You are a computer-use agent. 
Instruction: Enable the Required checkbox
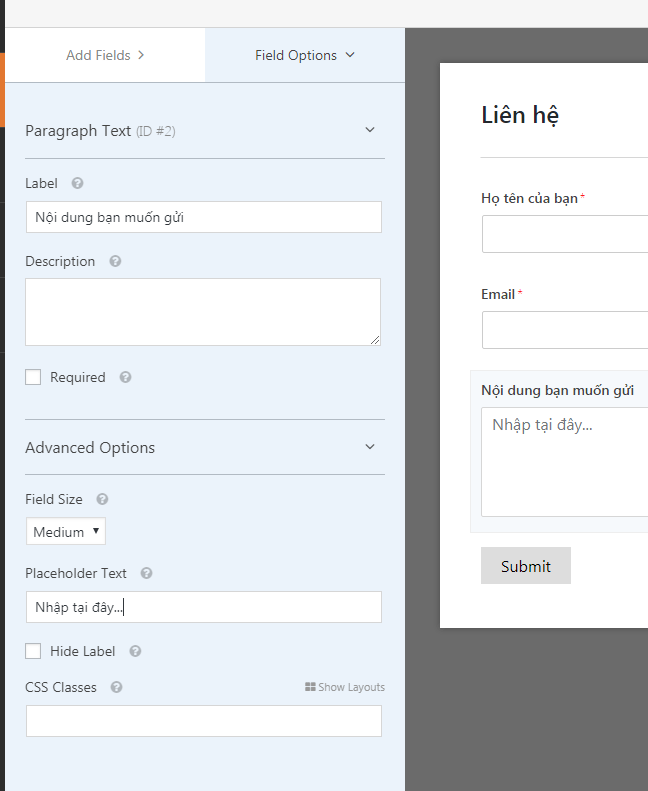click(33, 377)
